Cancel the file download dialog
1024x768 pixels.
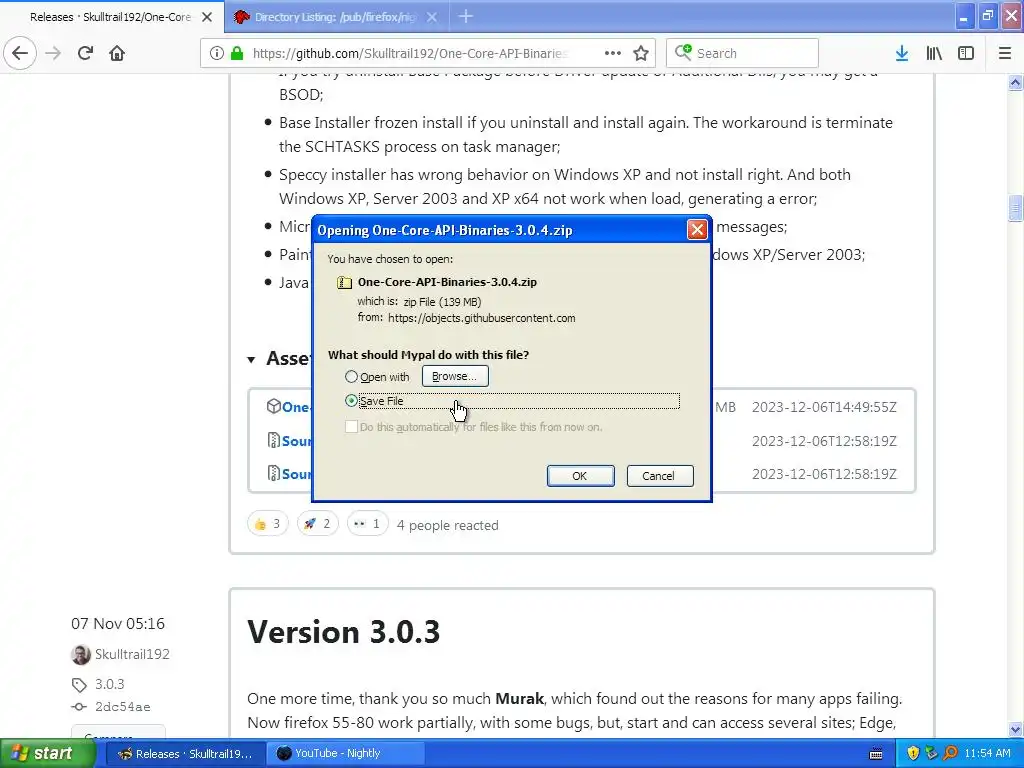(x=660, y=476)
